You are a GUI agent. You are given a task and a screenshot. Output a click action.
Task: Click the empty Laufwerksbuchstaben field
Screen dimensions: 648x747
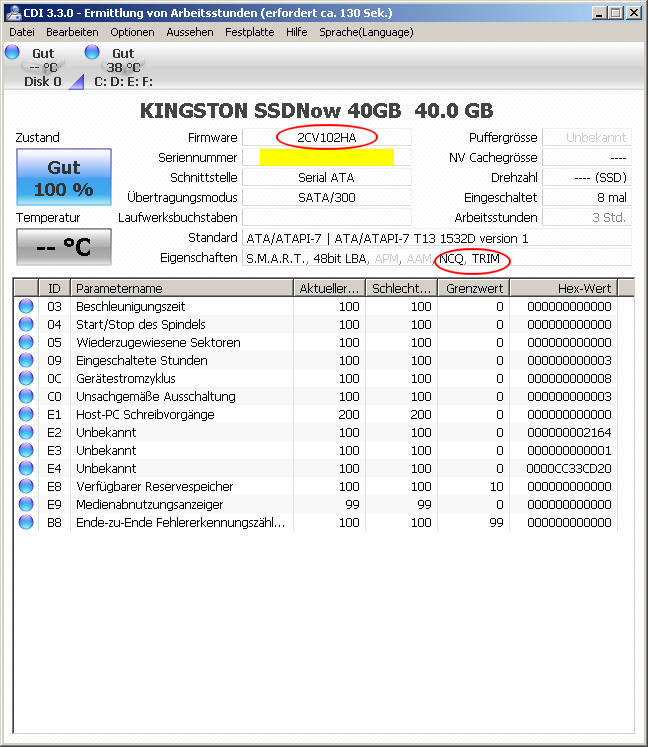click(x=327, y=218)
